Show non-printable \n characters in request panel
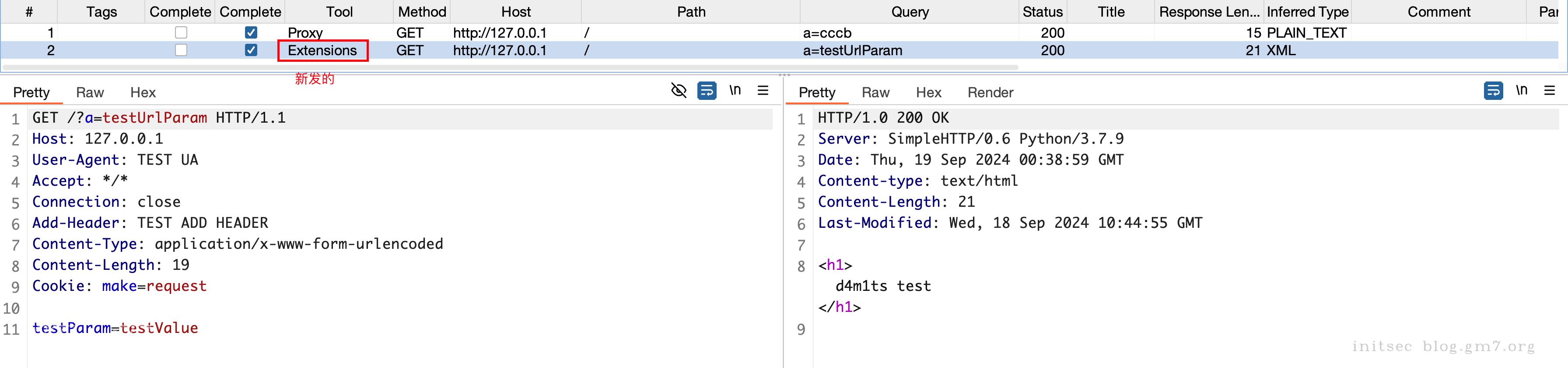The height and width of the screenshot is (368, 1568). click(735, 91)
